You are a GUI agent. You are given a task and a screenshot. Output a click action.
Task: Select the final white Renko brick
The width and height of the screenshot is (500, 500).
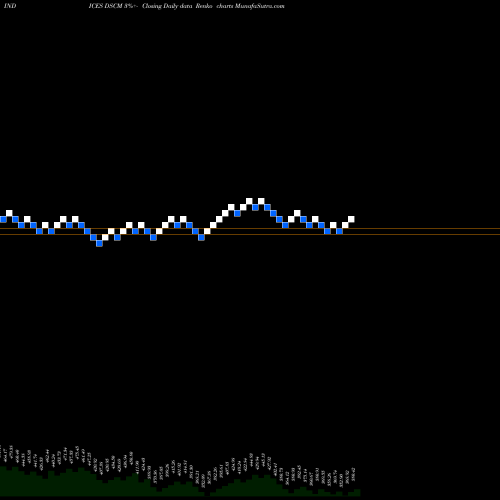[351, 219]
